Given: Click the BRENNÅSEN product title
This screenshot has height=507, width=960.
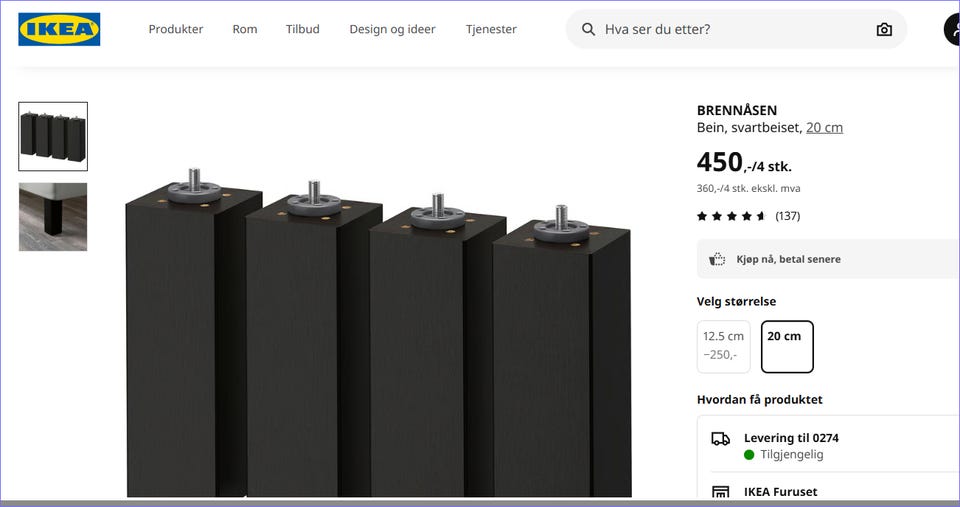Looking at the screenshot, I should coord(737,110).
